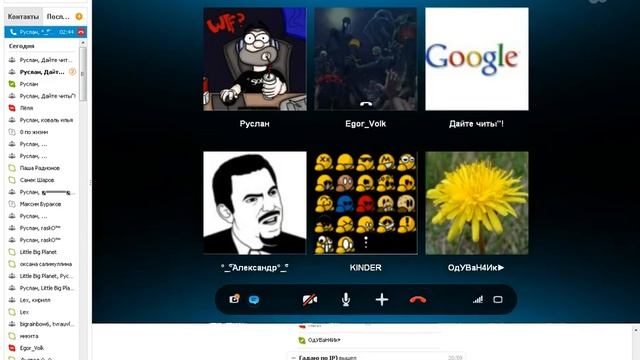The height and width of the screenshot is (360, 640).
Task: Hang up using red phone in call bar
Action: click(x=418, y=300)
